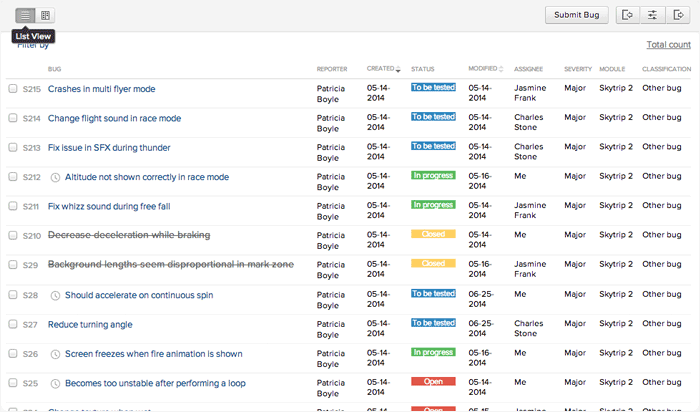Screen dimensions: 700x412
Task: Sort by the Created column arrow
Action: [398, 70]
